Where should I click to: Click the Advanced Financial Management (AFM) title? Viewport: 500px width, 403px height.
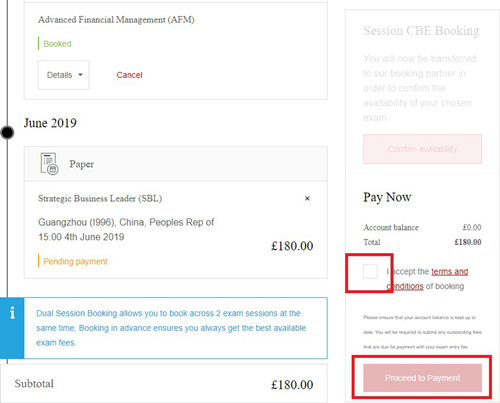coord(116,20)
